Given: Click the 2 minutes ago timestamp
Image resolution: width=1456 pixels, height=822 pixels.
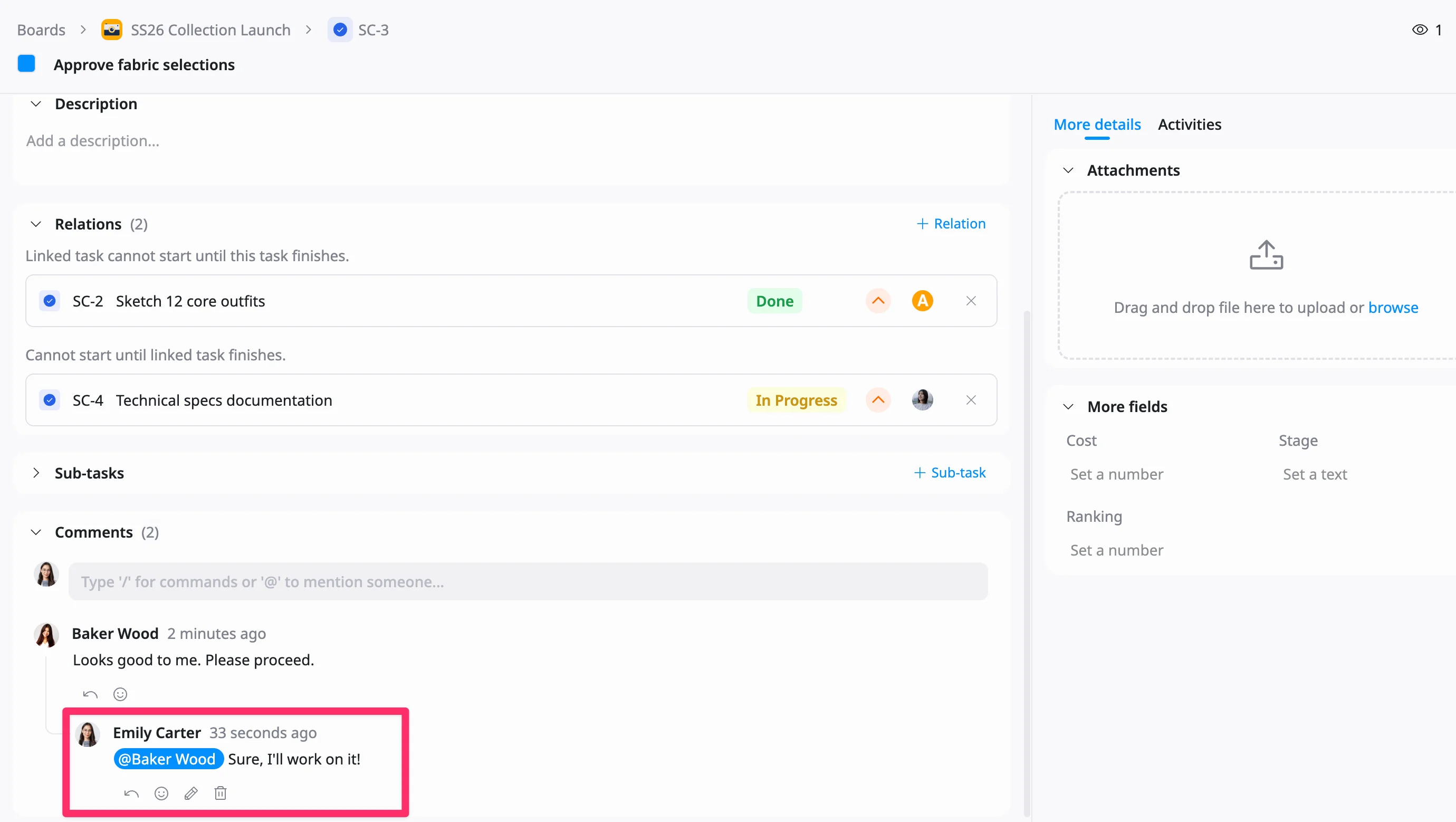Looking at the screenshot, I should click(x=216, y=634).
